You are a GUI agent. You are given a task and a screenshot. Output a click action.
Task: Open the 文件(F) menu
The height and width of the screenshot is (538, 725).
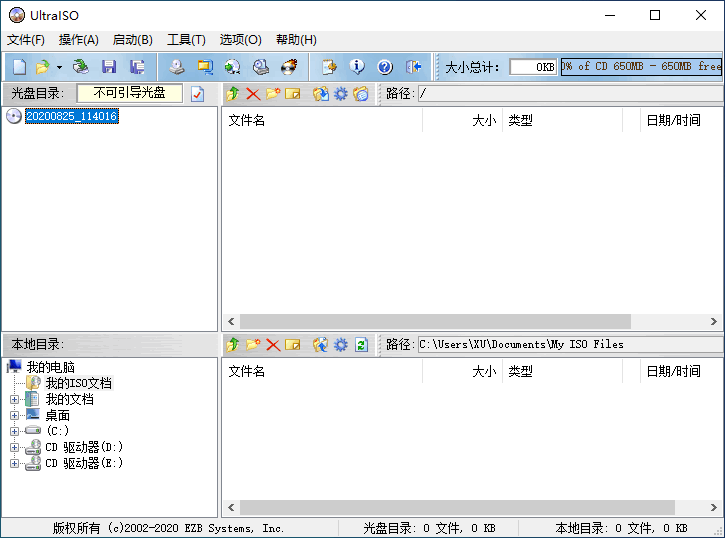(26, 40)
